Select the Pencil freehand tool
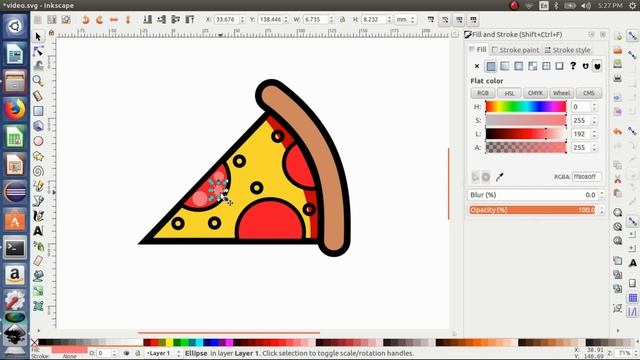The width and height of the screenshot is (640, 360). 38,186
